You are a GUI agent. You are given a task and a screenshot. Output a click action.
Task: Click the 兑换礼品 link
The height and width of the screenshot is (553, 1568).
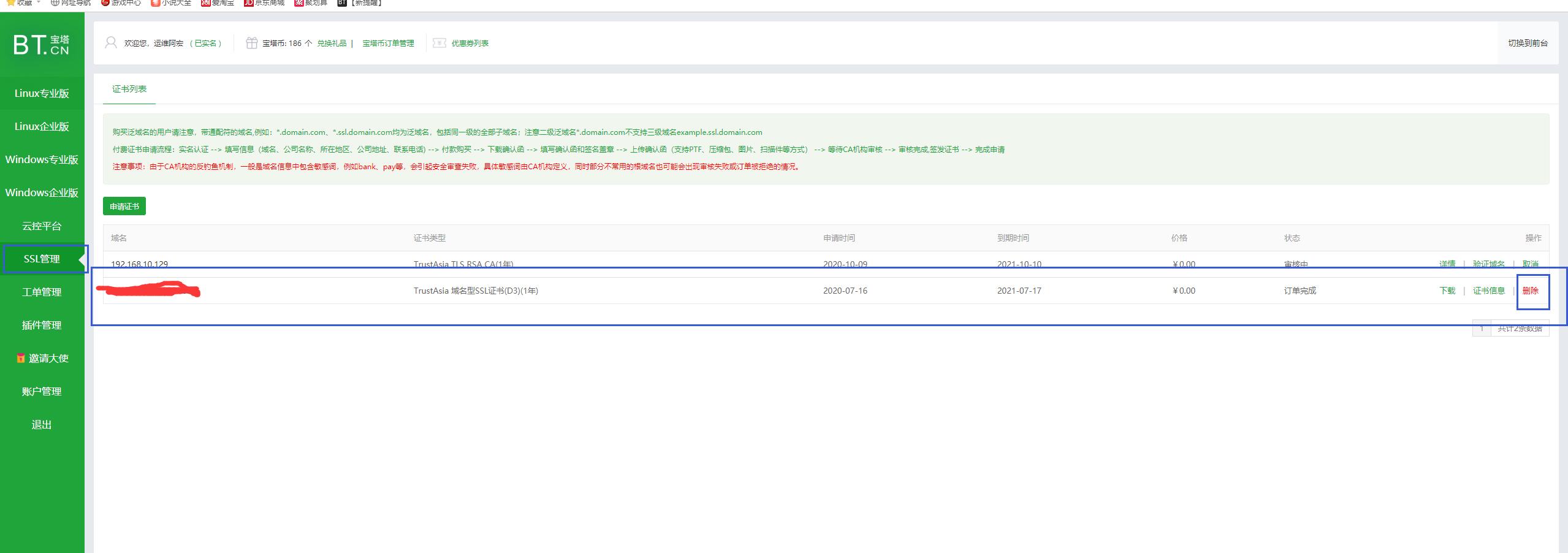pos(332,43)
